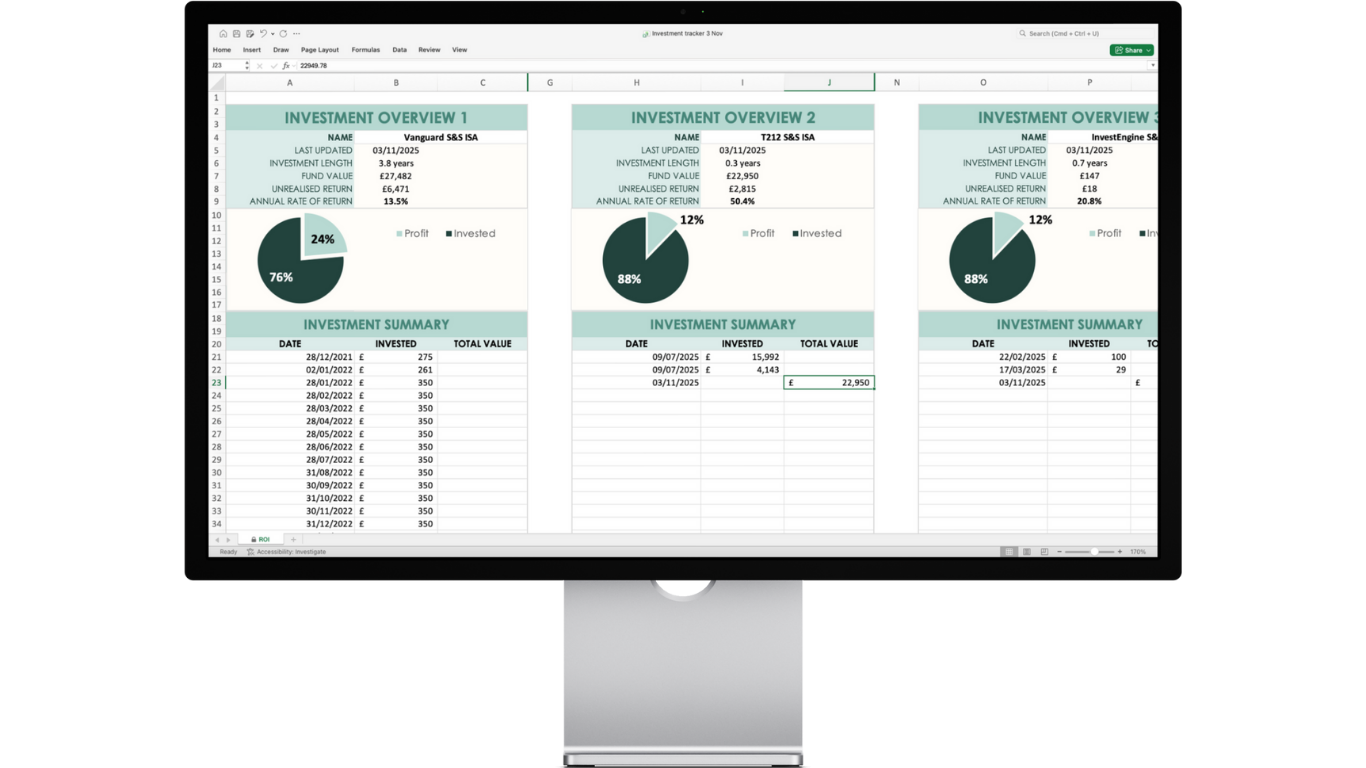Toggle Page Layout view in the status bar
The image size is (1366, 768).
1027,551
